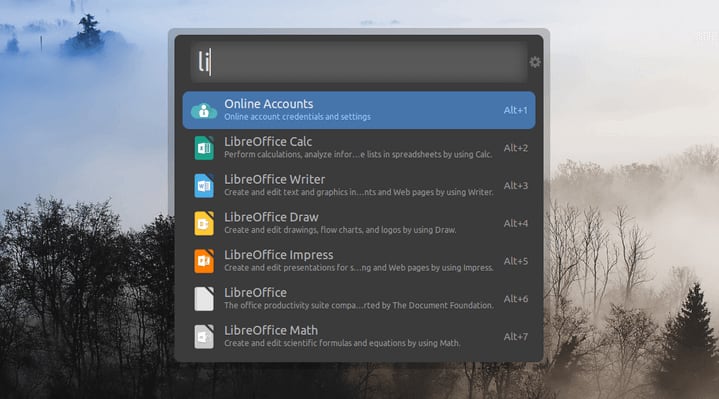Click the Online Accounts cloud icon
Viewport: 719px width, 399px height.
point(204,111)
